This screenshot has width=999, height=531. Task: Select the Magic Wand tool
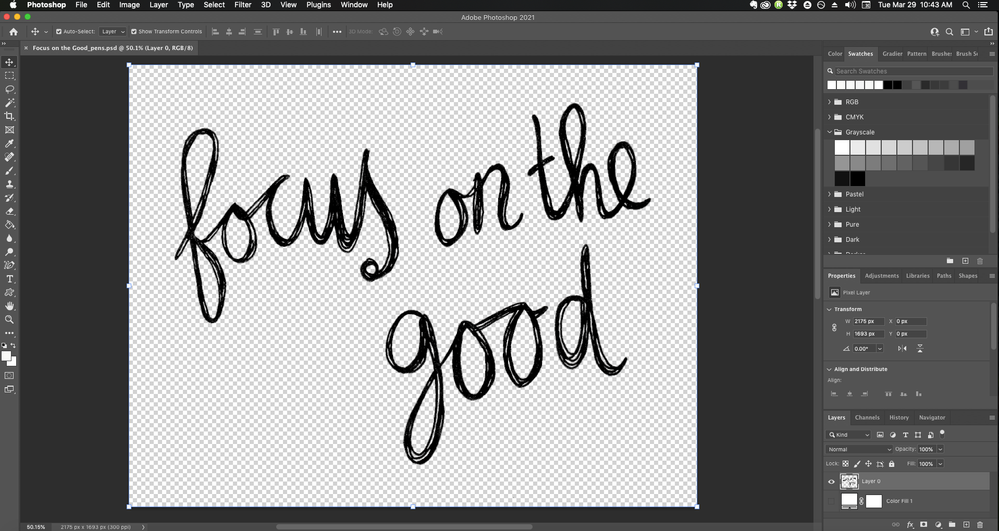pyautogui.click(x=10, y=103)
